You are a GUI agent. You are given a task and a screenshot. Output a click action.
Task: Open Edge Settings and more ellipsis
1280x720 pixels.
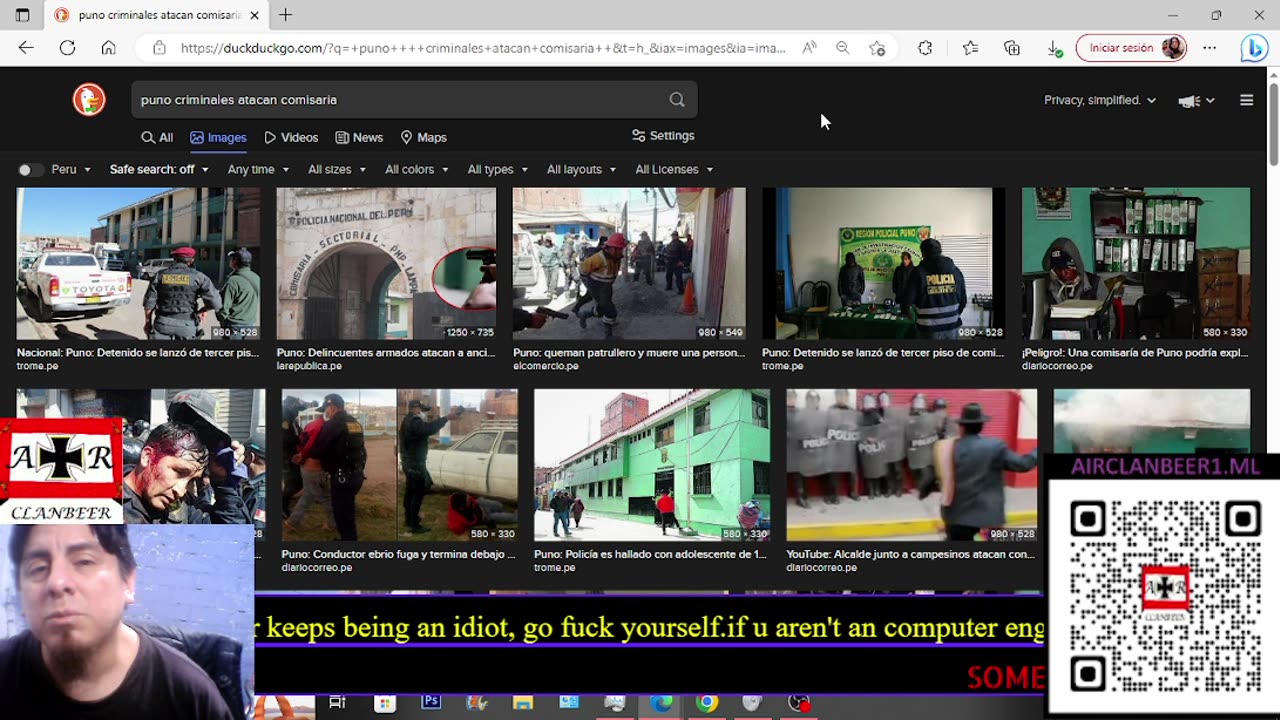click(x=1210, y=48)
